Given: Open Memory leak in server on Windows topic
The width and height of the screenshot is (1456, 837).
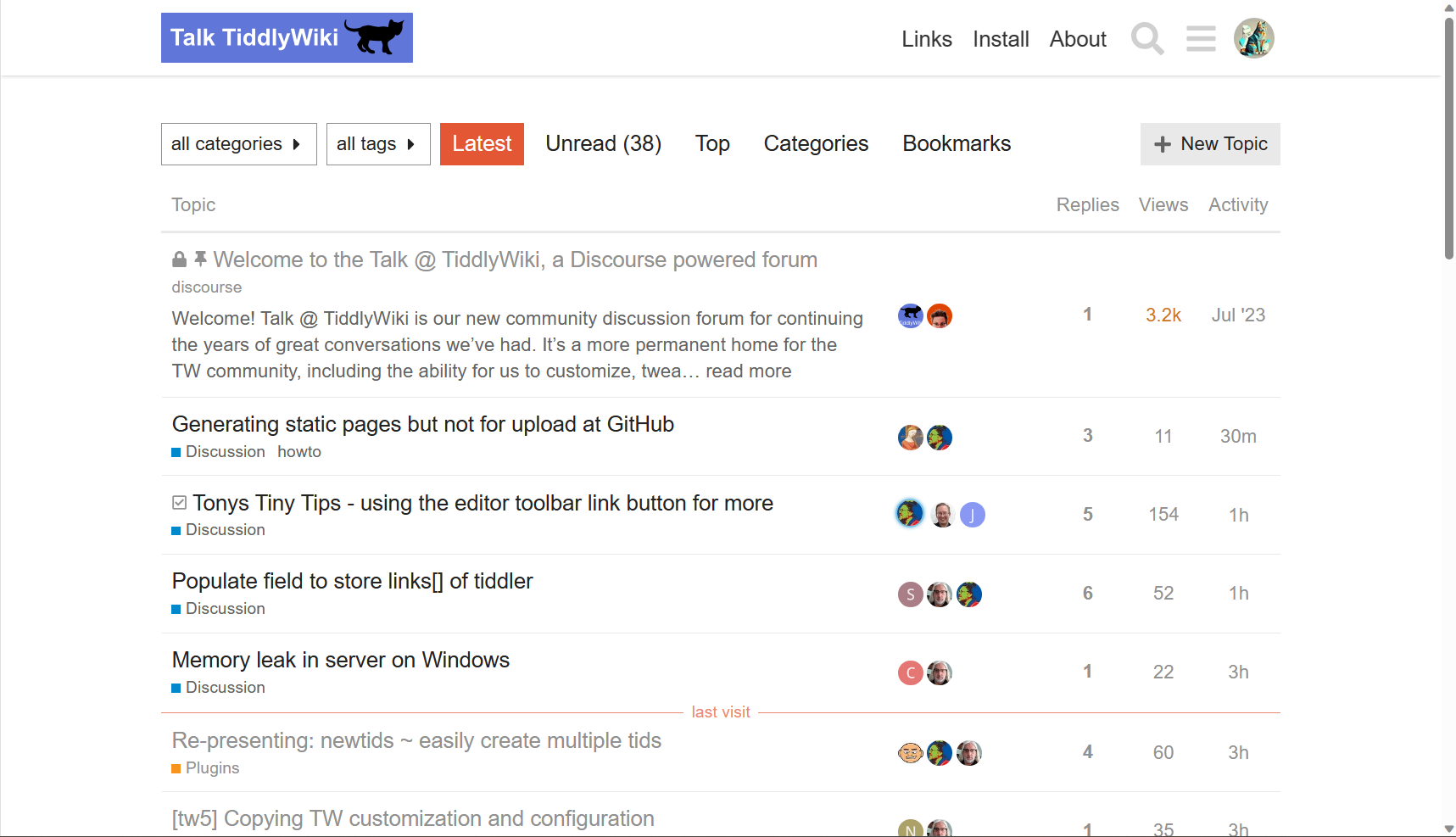Looking at the screenshot, I should [341, 660].
